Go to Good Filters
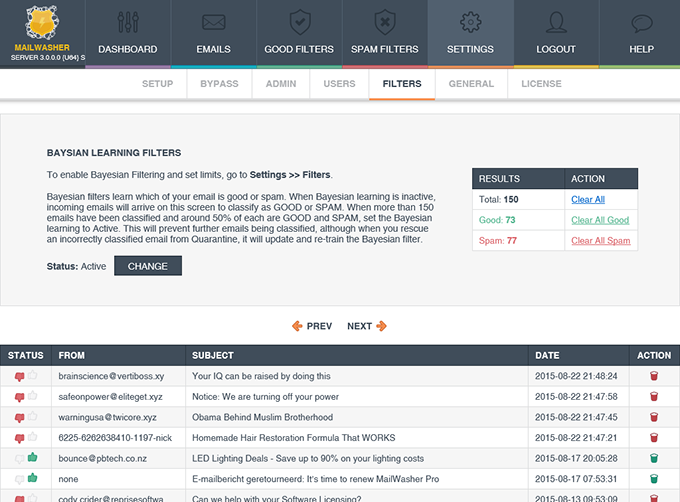 pyautogui.click(x=299, y=34)
